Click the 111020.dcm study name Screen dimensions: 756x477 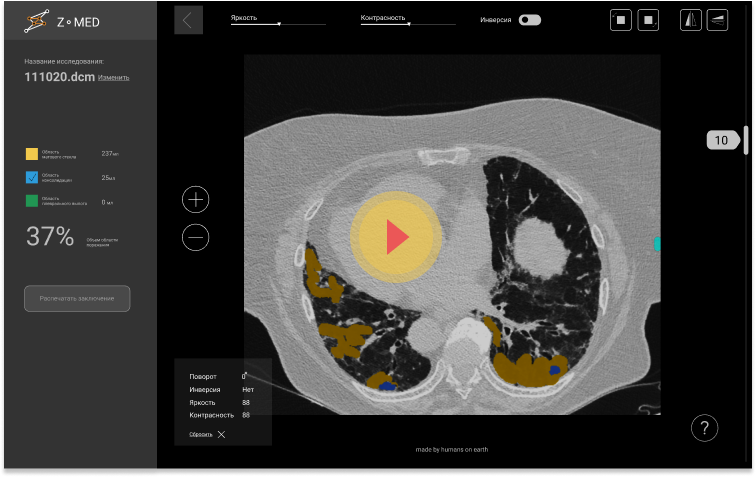pos(59,77)
